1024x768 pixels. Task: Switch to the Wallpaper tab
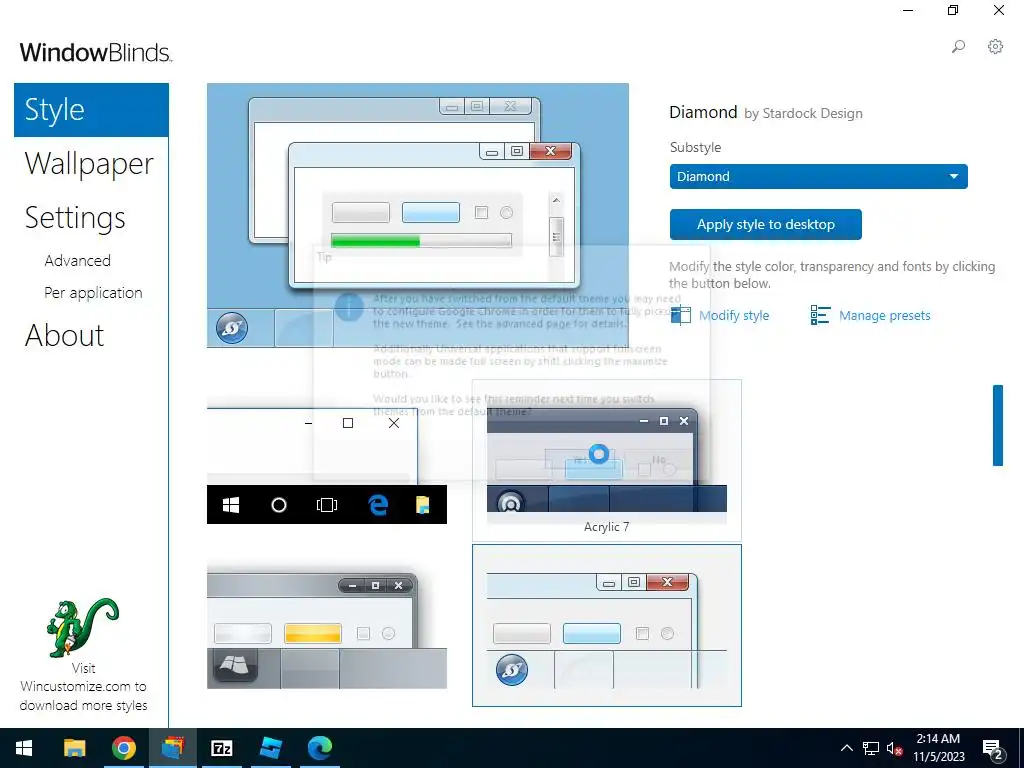click(x=89, y=163)
